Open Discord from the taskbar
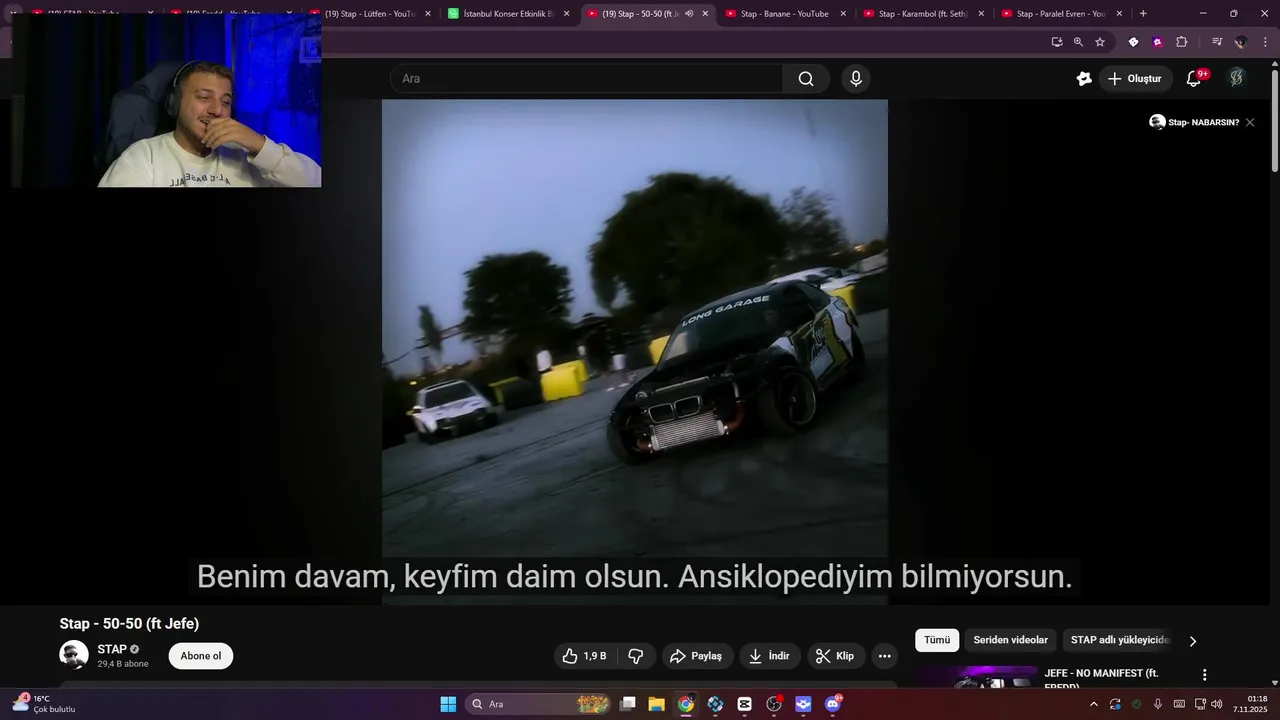Screen dimensions: 1280x720 coord(833,704)
